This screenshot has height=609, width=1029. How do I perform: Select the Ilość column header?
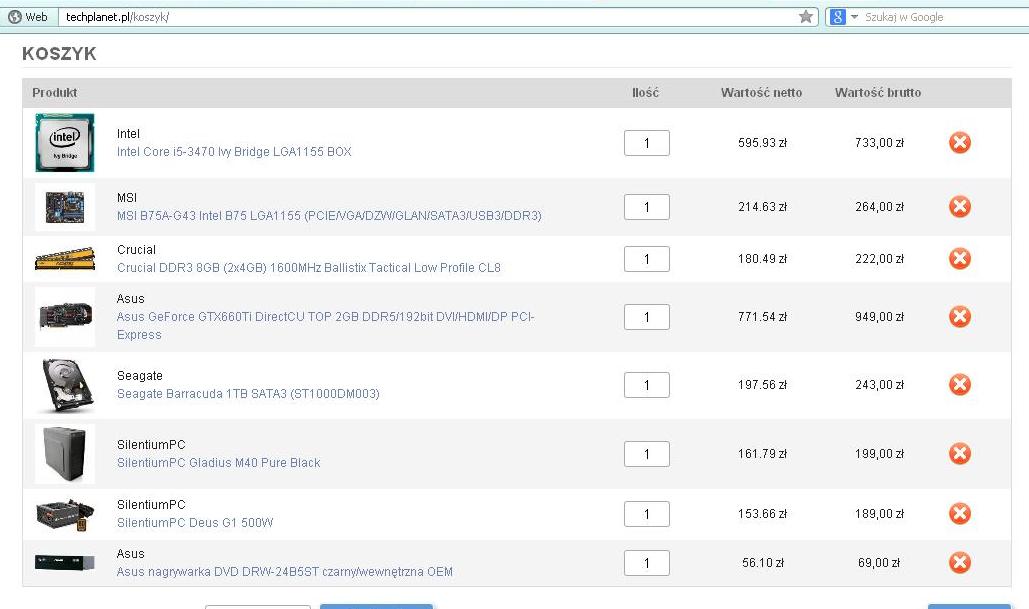click(x=645, y=93)
